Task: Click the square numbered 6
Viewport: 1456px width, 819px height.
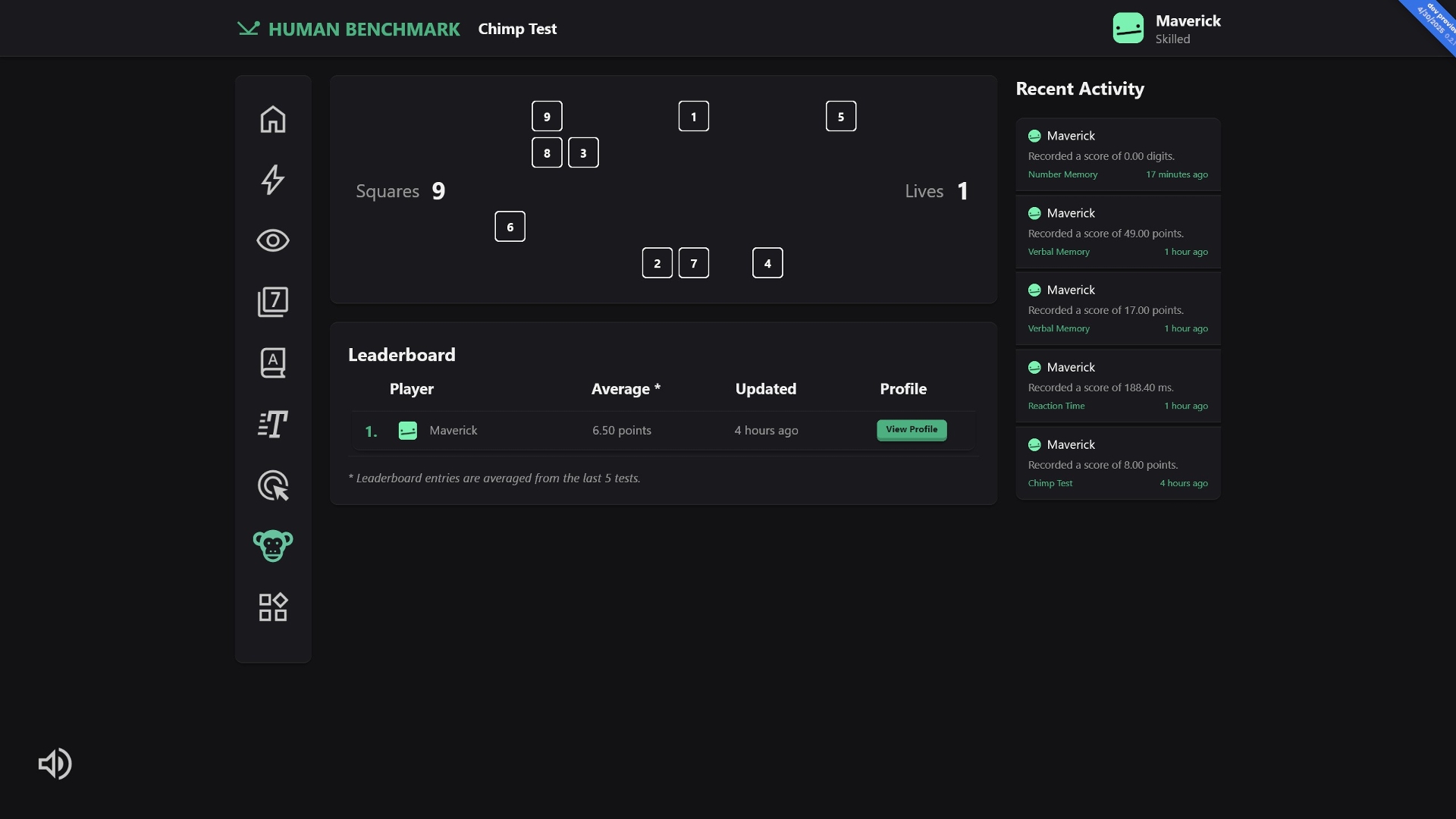Action: pos(510,227)
